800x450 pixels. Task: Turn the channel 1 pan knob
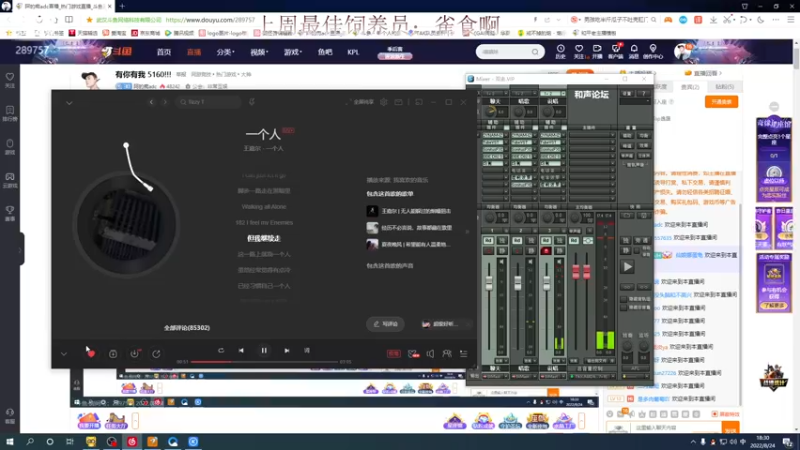click(x=490, y=111)
